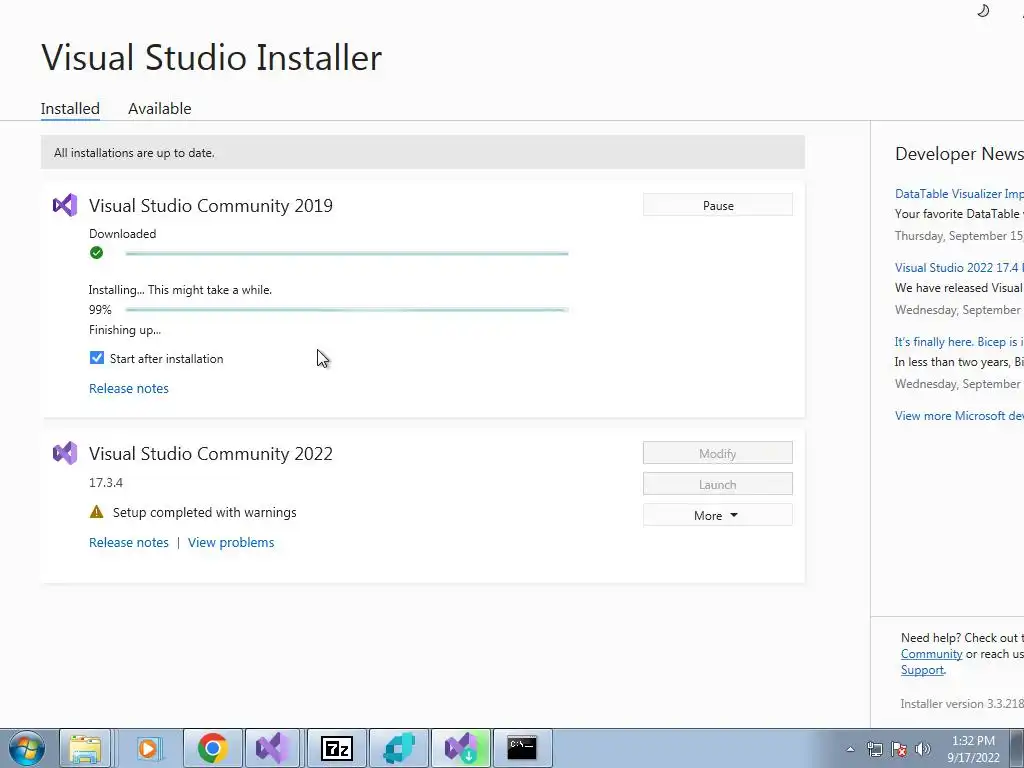Click the 99% percentage label
Image resolution: width=1024 pixels, height=768 pixels.
100,310
